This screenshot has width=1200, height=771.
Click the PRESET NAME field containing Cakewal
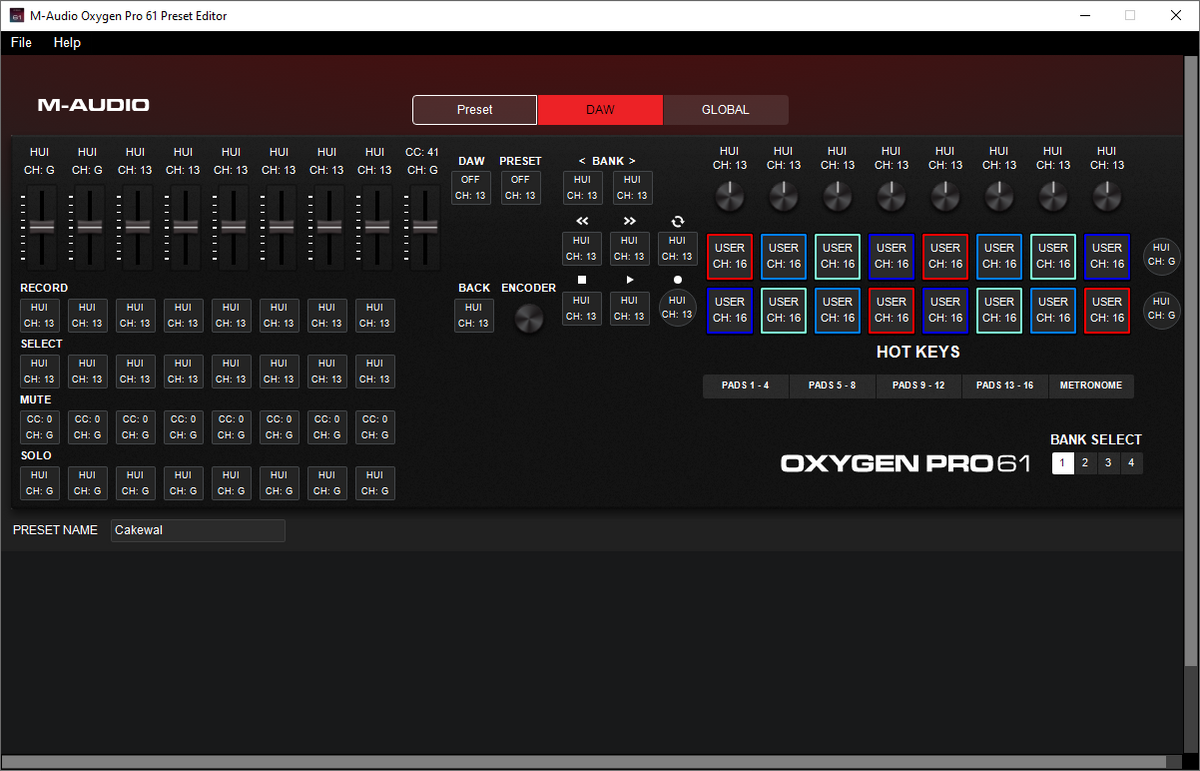click(x=198, y=531)
